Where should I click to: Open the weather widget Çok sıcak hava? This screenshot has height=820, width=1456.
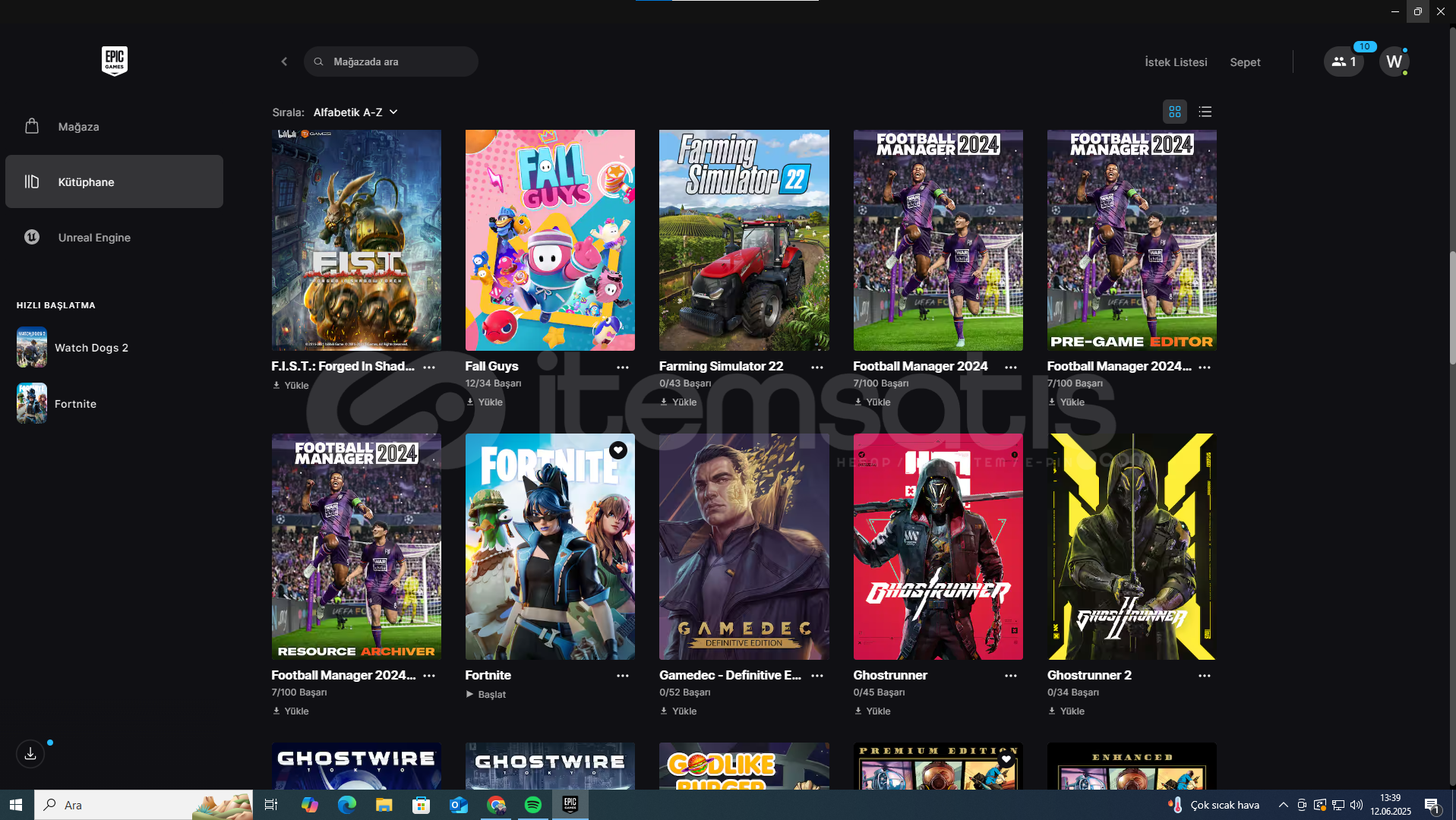point(1214,805)
